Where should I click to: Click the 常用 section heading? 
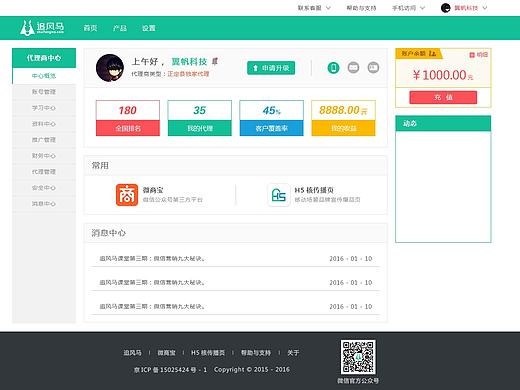tap(100, 165)
